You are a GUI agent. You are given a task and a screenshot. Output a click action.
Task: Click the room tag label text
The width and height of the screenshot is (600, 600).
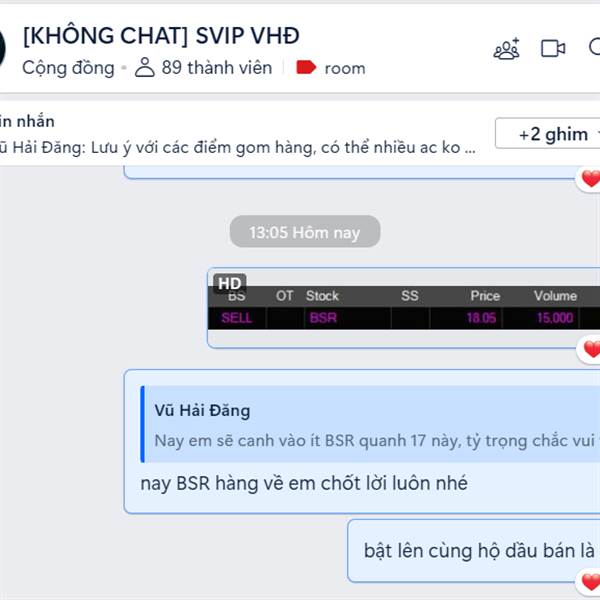[x=345, y=68]
